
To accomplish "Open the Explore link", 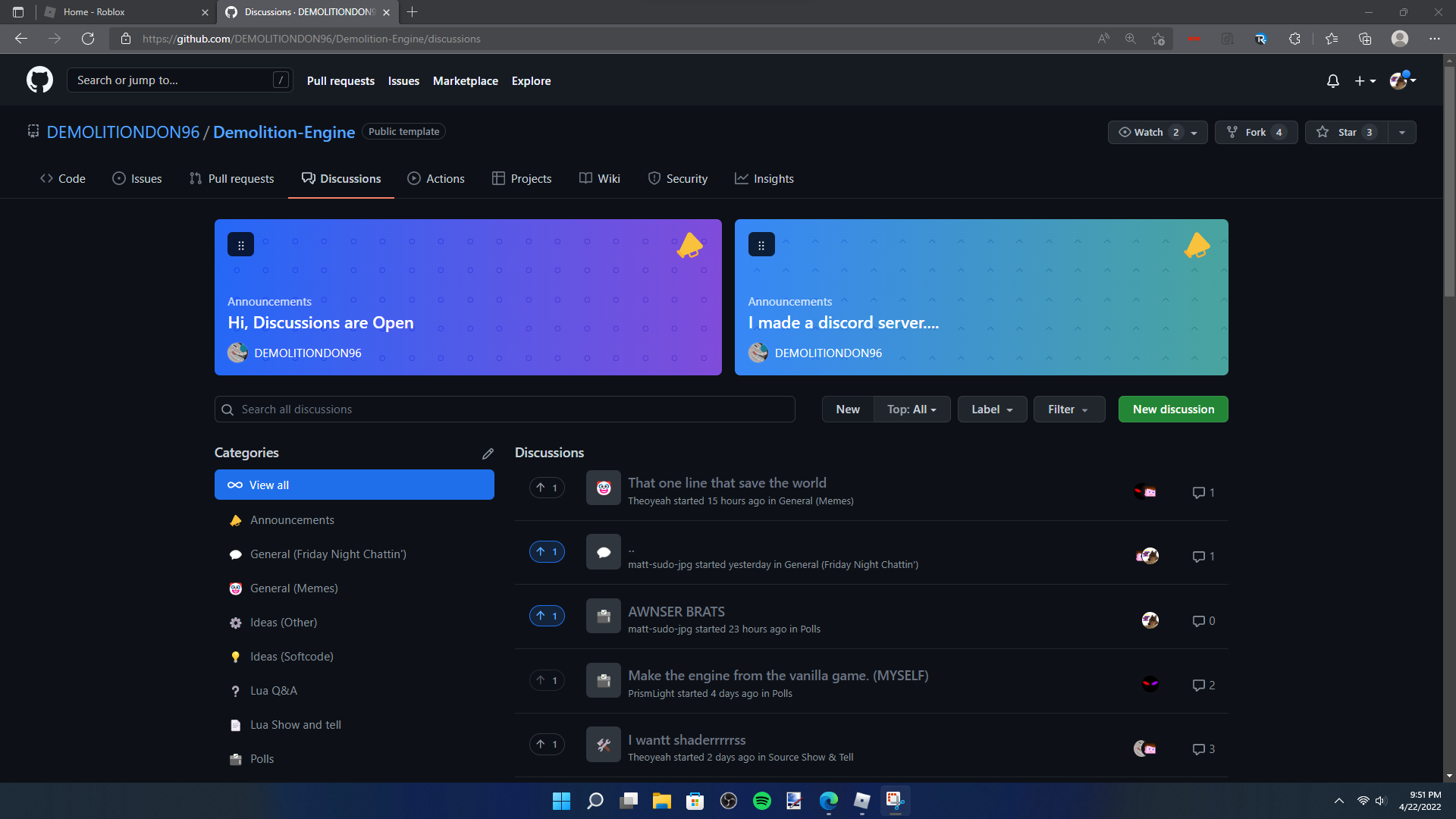I will 531,80.
